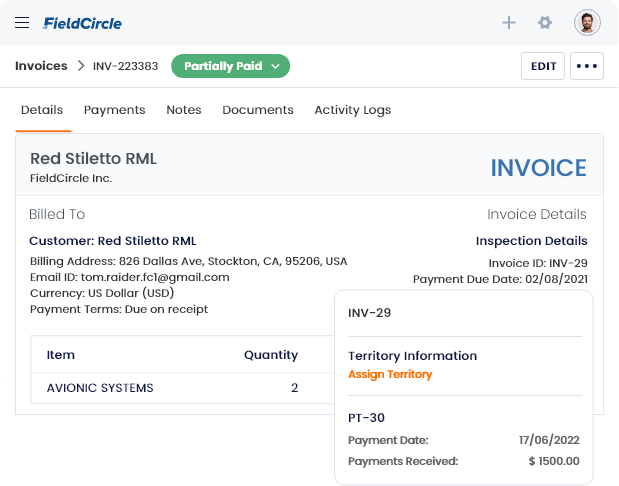Viewport: 619px width, 486px height.
Task: Click the billing address line
Action: pos(189,261)
